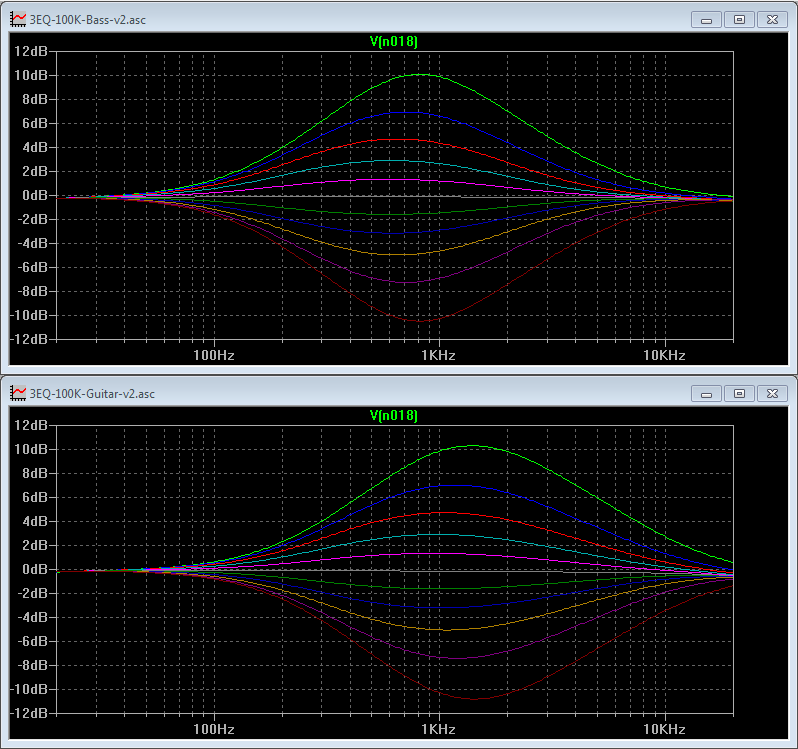Select the V(n018) trace label in Guitar plot
The width and height of the screenshot is (798, 749).
point(393,415)
